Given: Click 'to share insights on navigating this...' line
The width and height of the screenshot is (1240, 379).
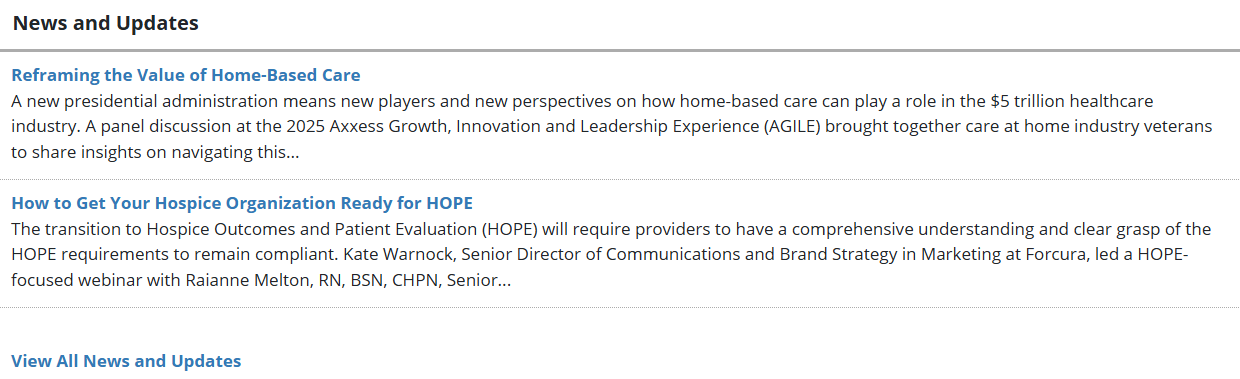Looking at the screenshot, I should pos(156,153).
